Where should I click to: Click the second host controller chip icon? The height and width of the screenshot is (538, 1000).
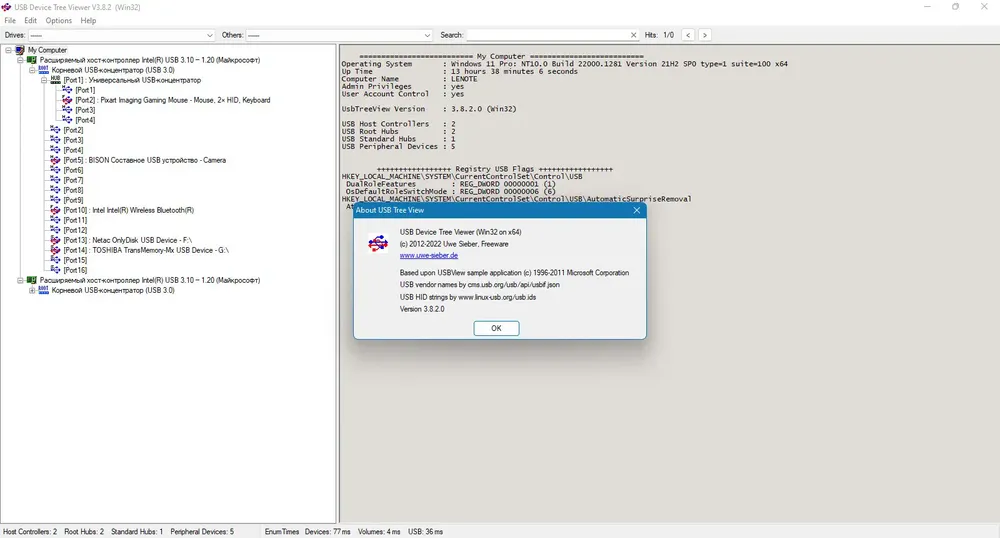tap(32, 280)
